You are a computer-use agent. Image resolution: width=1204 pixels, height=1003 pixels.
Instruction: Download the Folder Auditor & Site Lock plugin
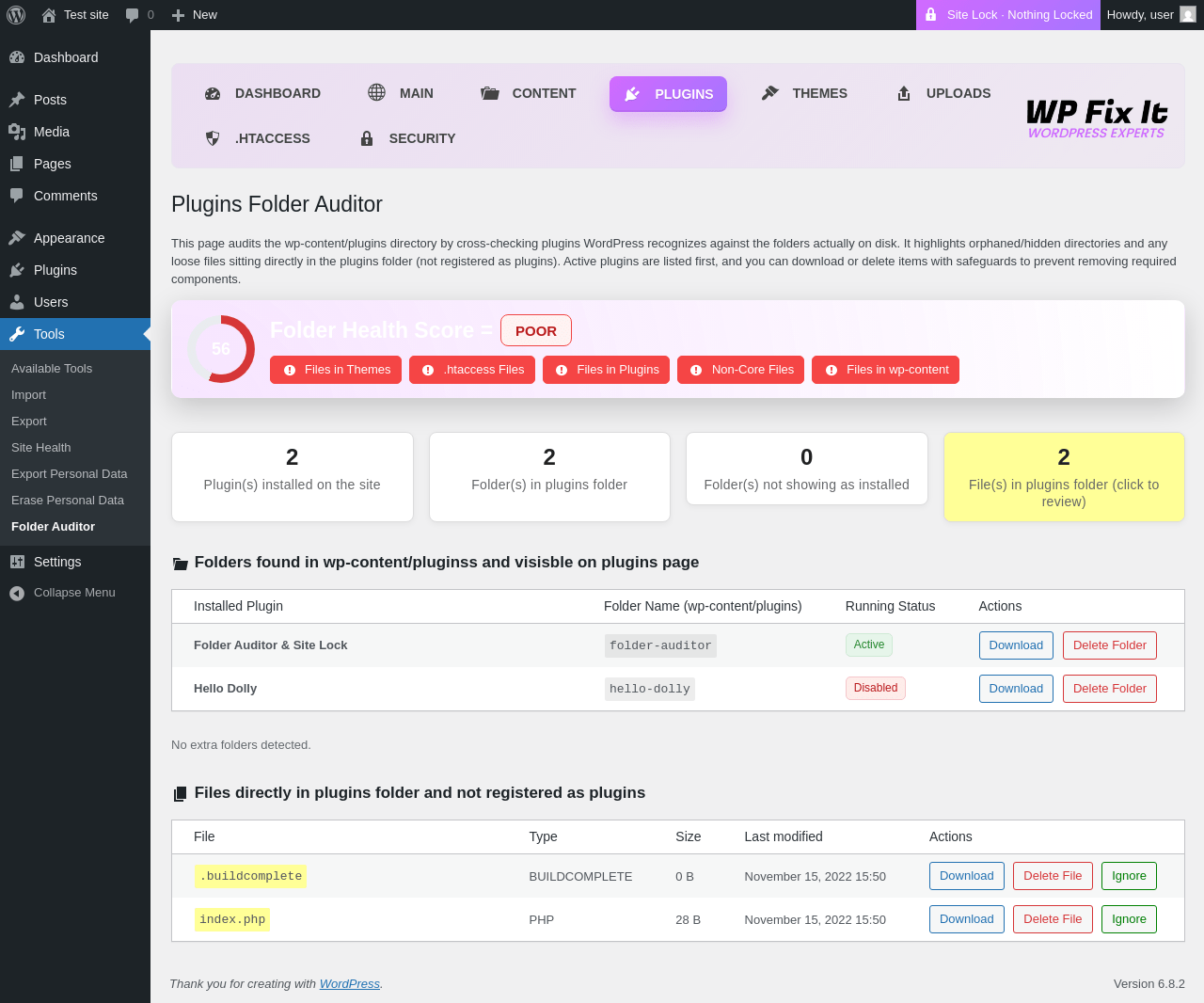[1016, 645]
